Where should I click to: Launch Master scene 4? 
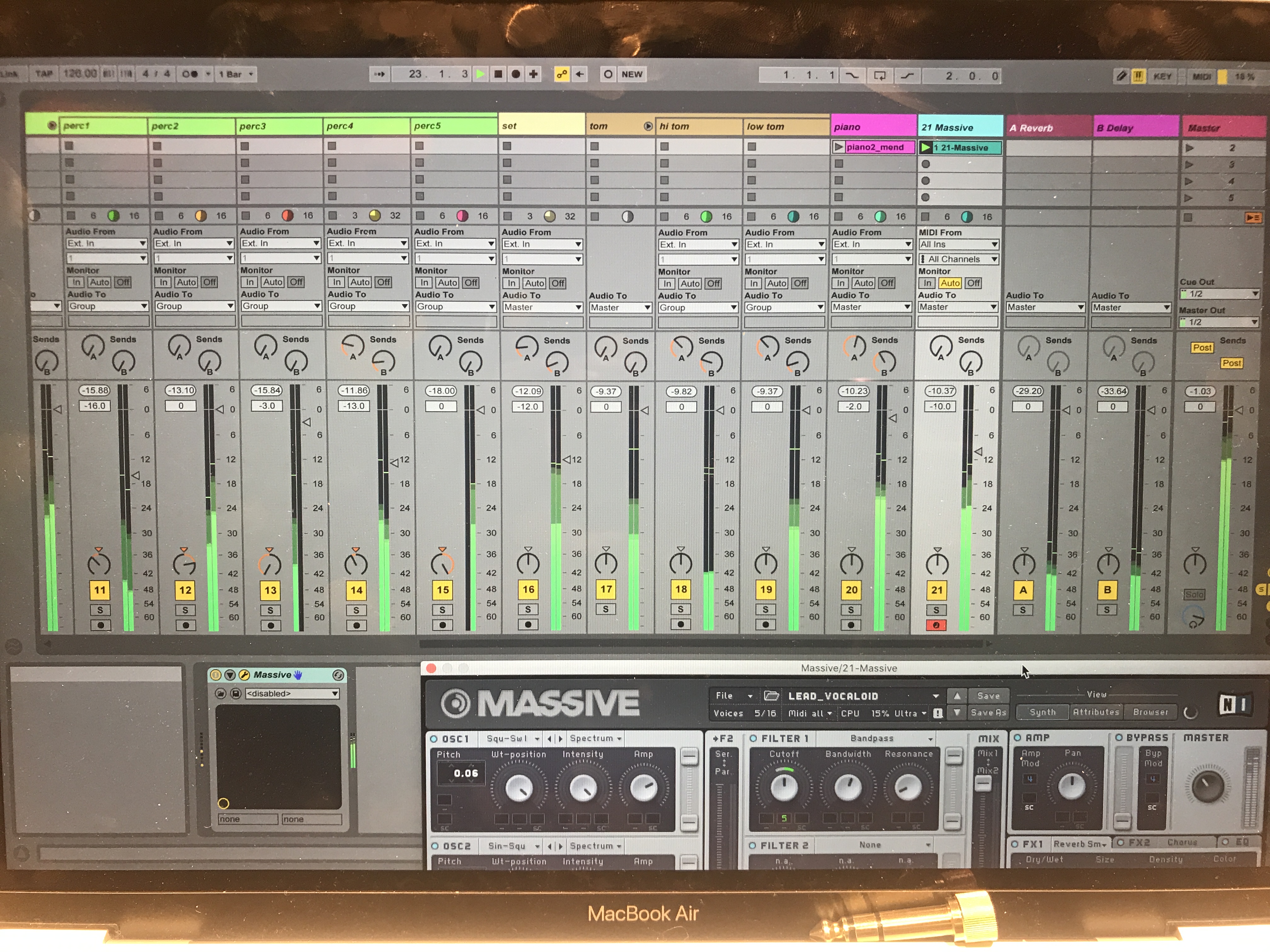coord(1190,181)
